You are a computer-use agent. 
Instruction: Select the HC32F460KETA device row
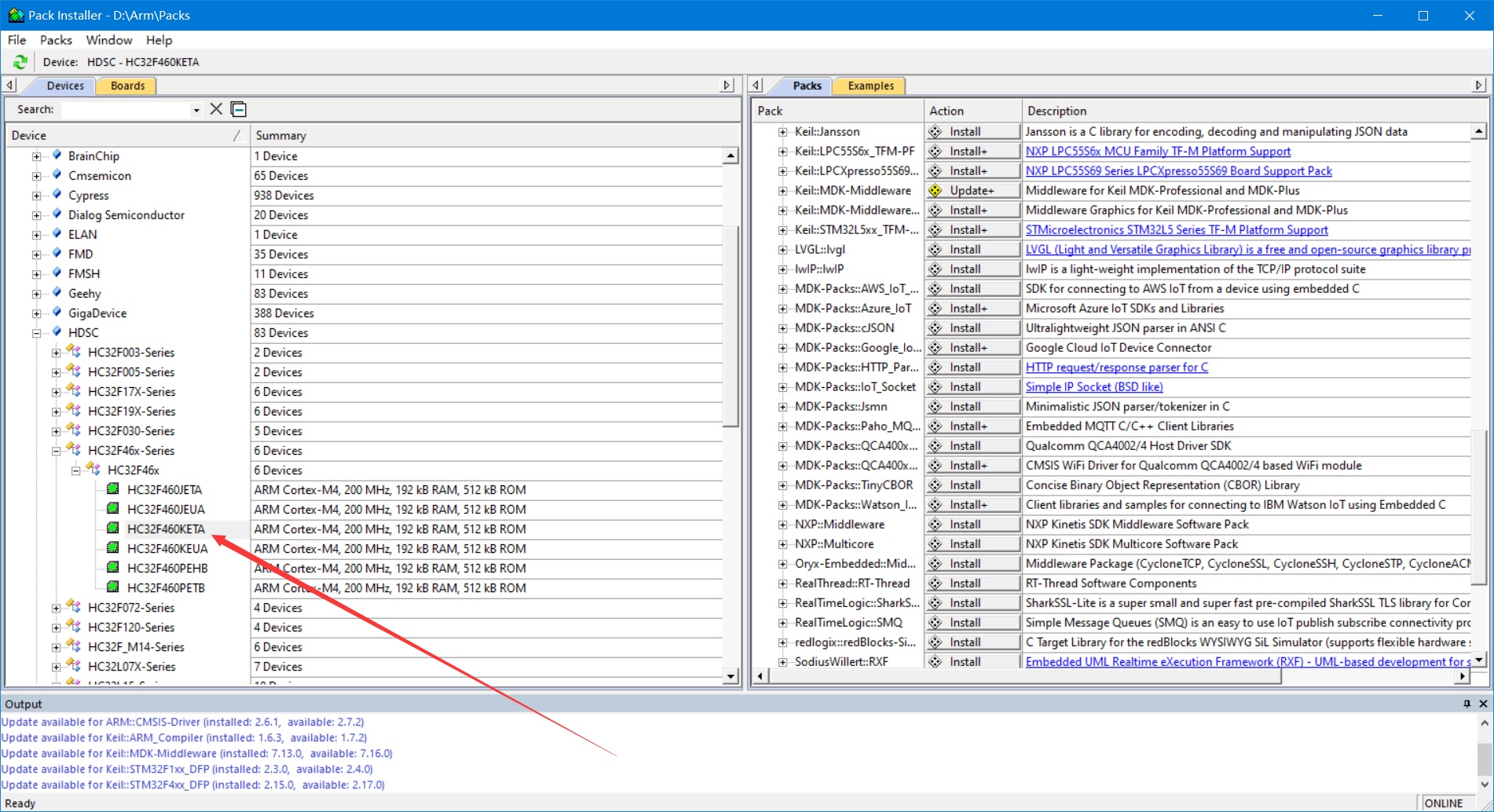pos(166,529)
